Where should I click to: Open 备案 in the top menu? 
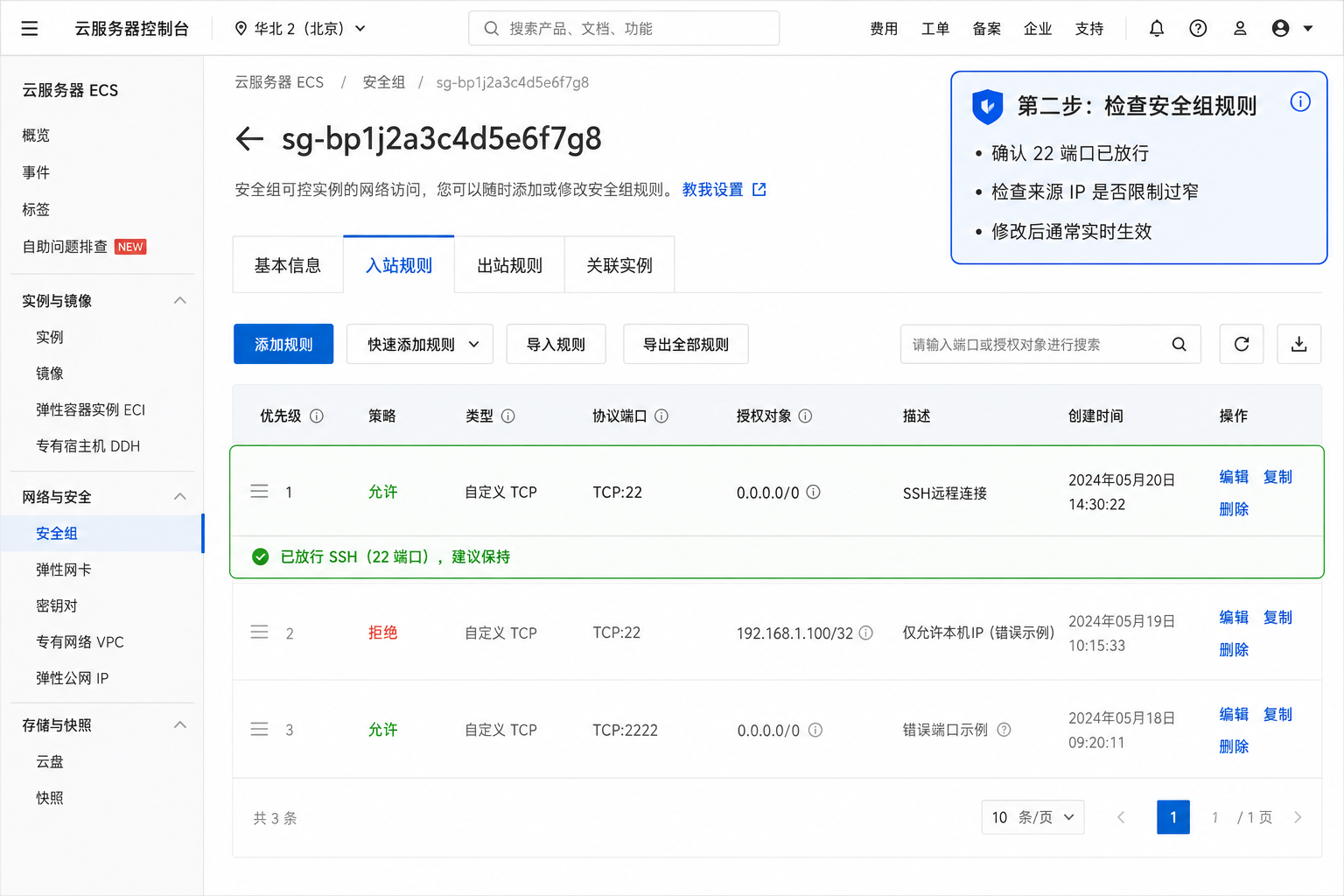tap(987, 29)
